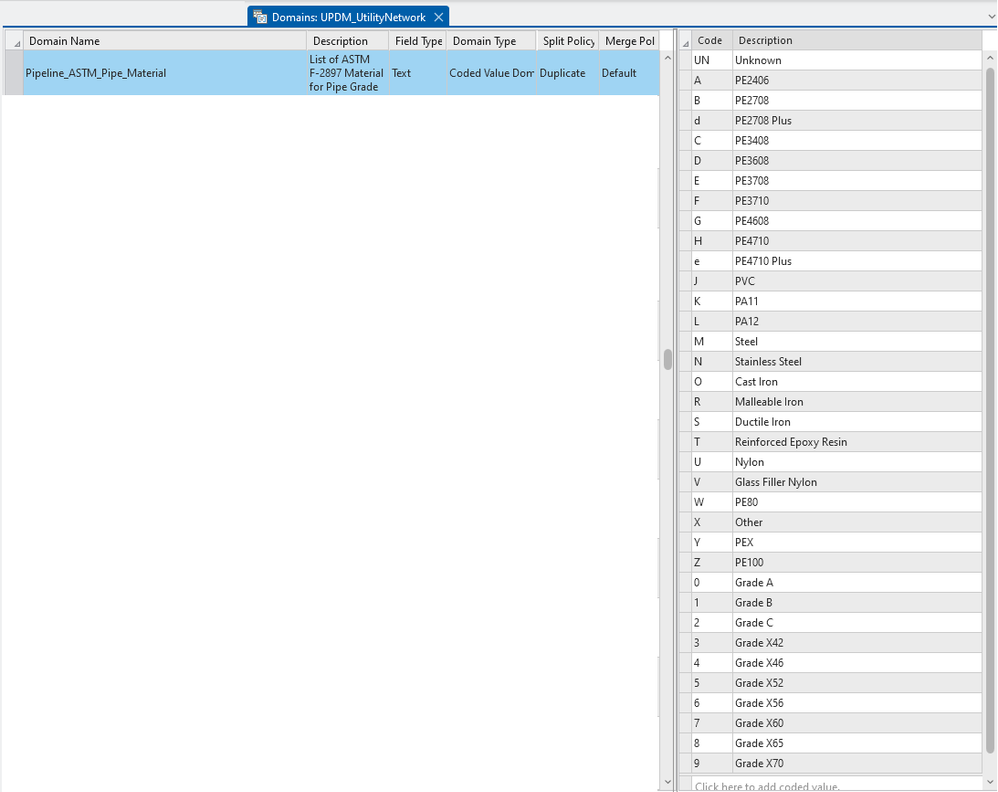Click the coded values scroll up arrow
Viewport: 998px width, 792px height.
pos(990,58)
